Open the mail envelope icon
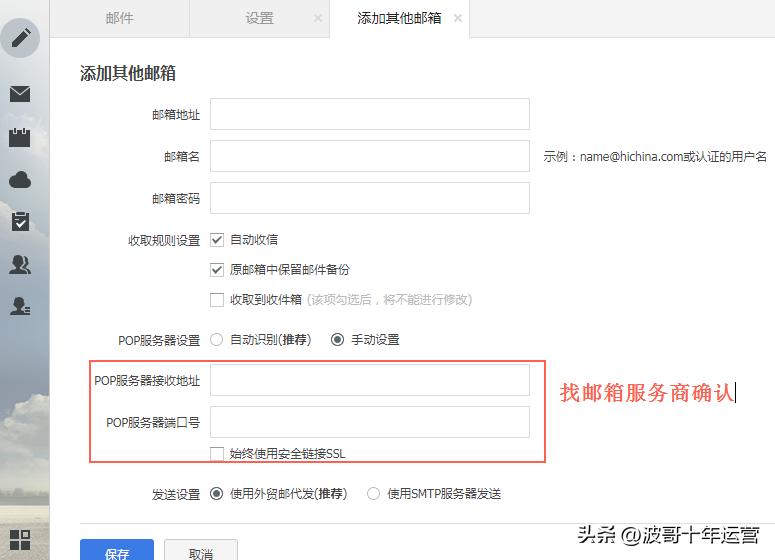The height and width of the screenshot is (560, 775). (20, 93)
